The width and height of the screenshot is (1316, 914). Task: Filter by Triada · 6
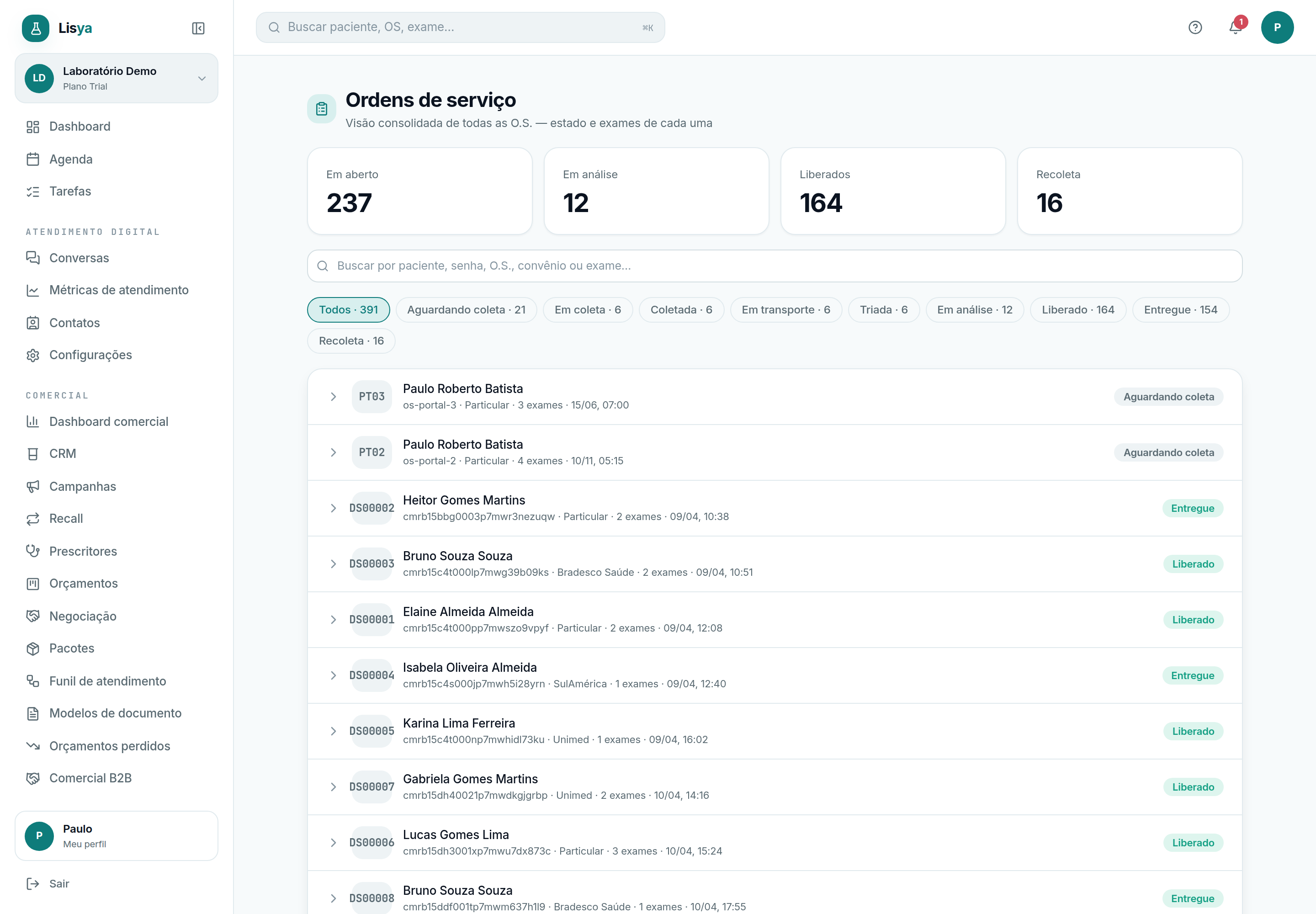click(x=884, y=310)
